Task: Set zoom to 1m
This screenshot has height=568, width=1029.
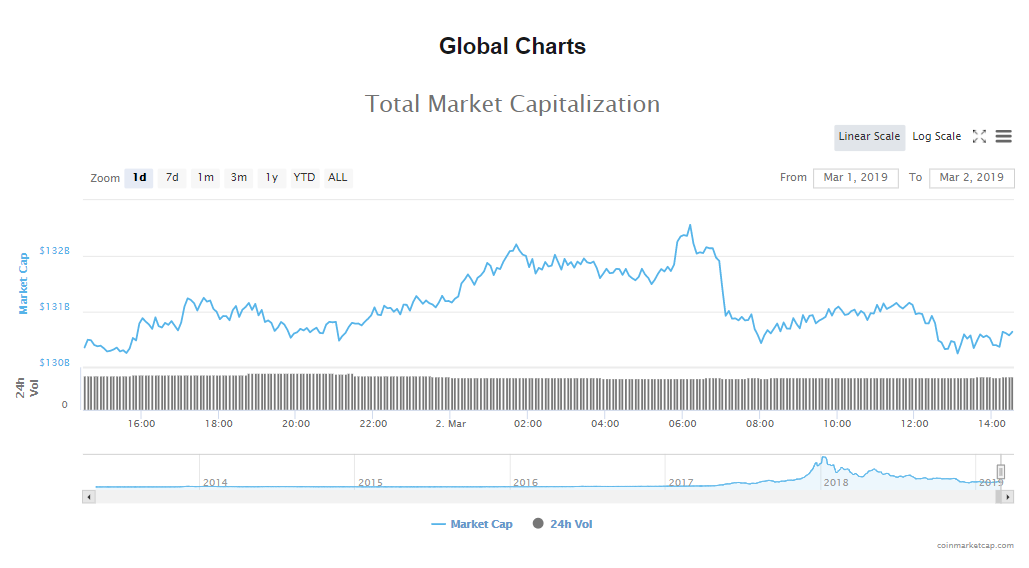Action: click(205, 178)
